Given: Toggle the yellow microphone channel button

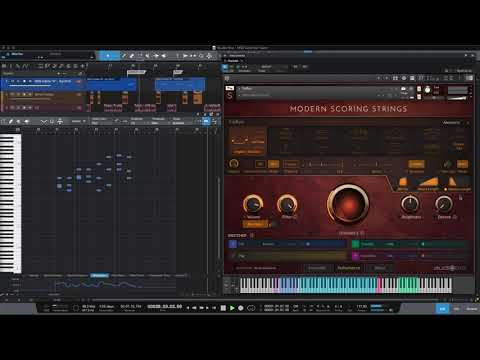Looking at the screenshot, I should click(x=233, y=256).
